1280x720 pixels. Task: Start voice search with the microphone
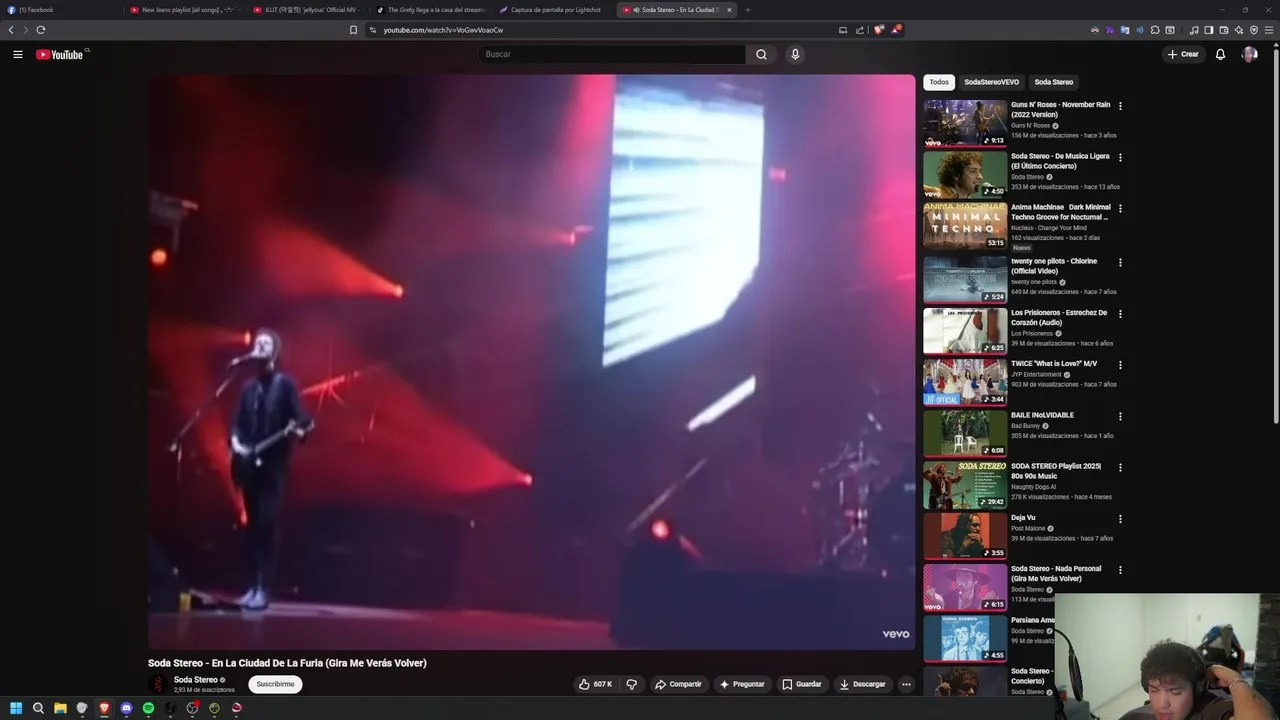point(795,54)
